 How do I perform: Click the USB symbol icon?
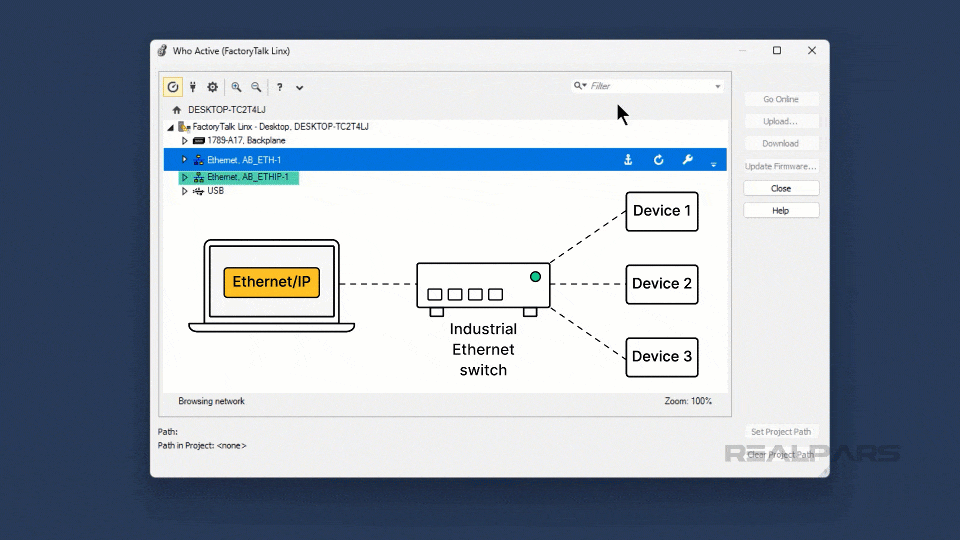[198, 191]
